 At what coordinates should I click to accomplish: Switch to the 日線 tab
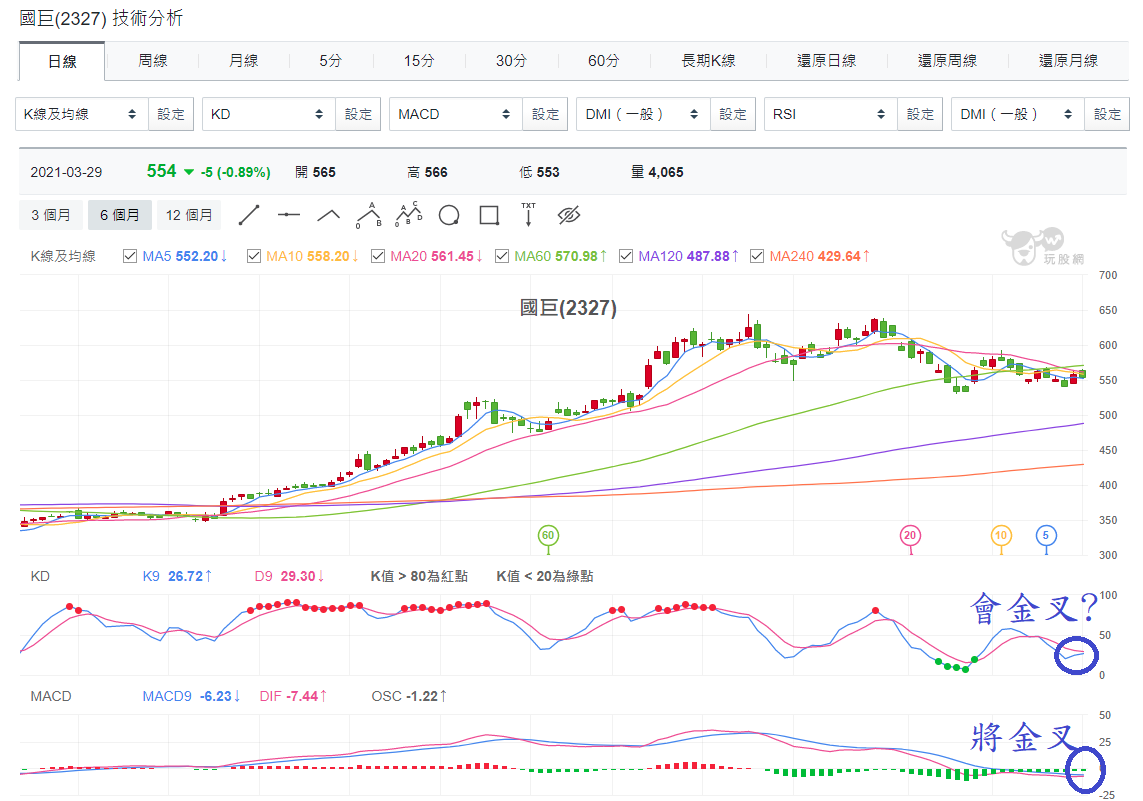coord(62,61)
